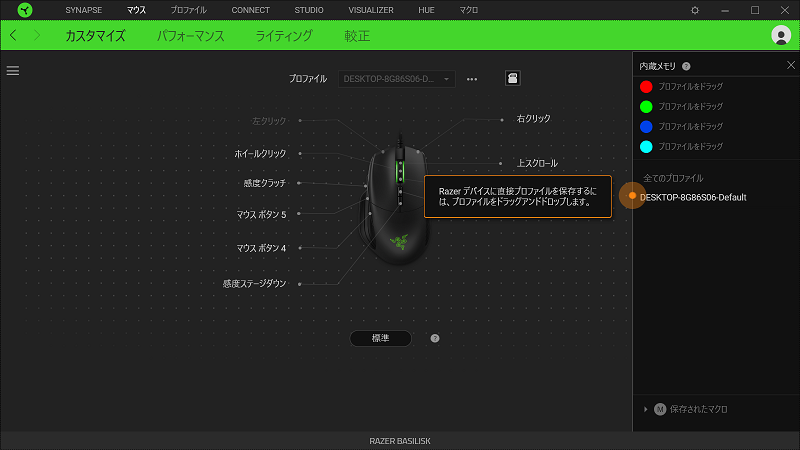Switch to the VISUALIZER tab
Viewport: 800px width, 450px height.
(371, 10)
